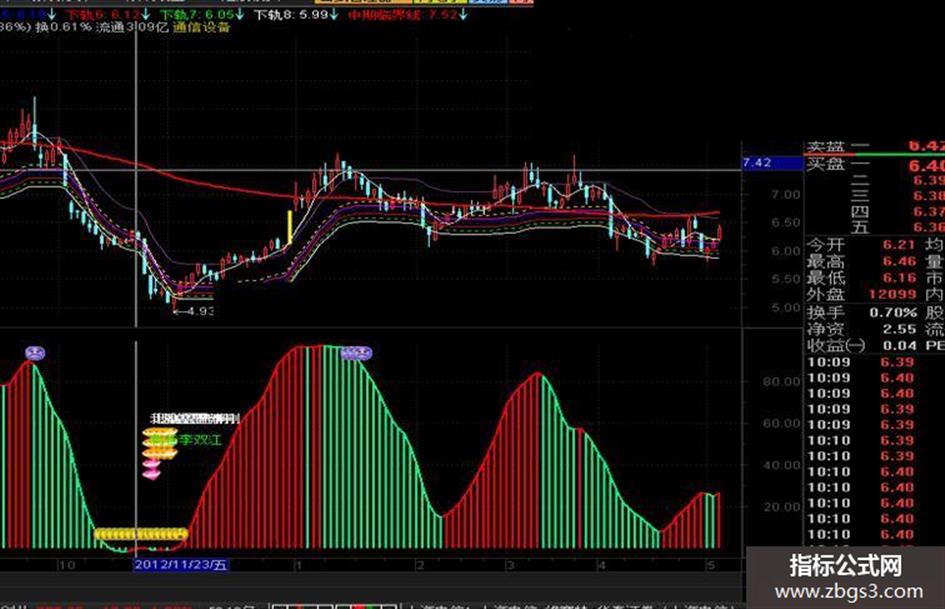Click the 4.93 low price annotation

point(194,311)
